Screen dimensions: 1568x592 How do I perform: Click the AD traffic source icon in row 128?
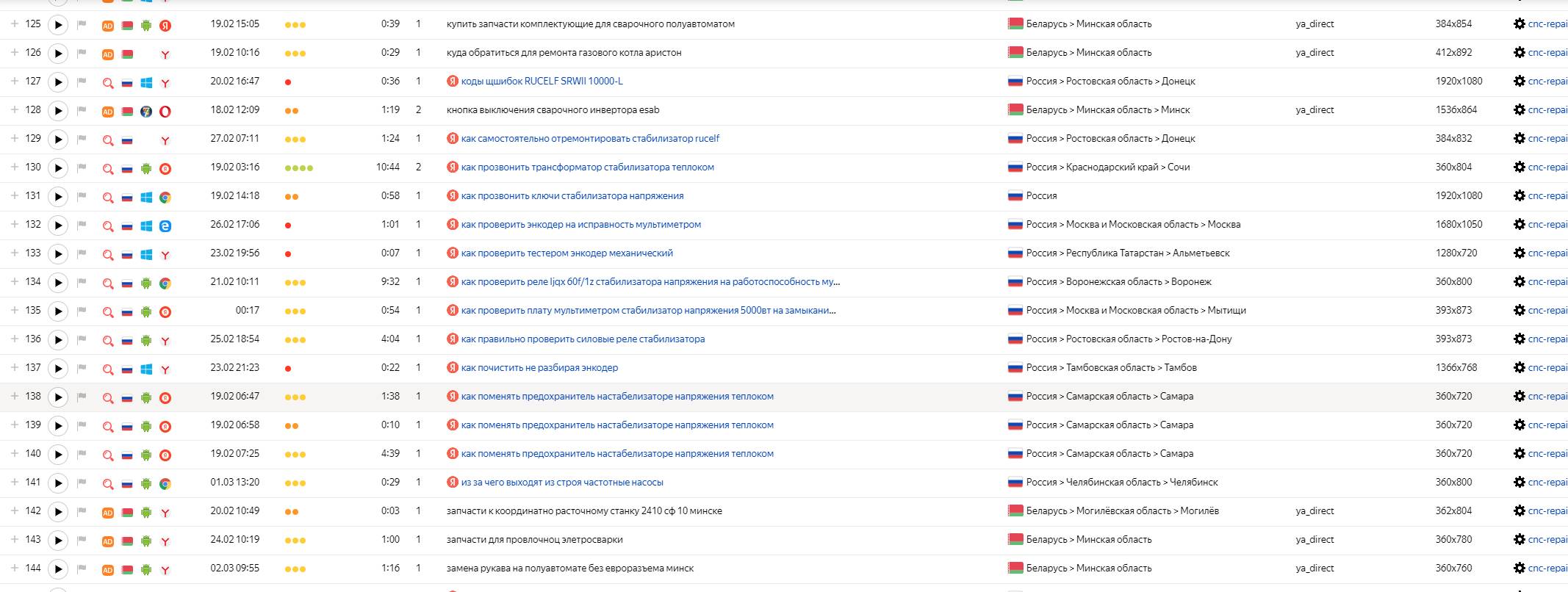107,111
